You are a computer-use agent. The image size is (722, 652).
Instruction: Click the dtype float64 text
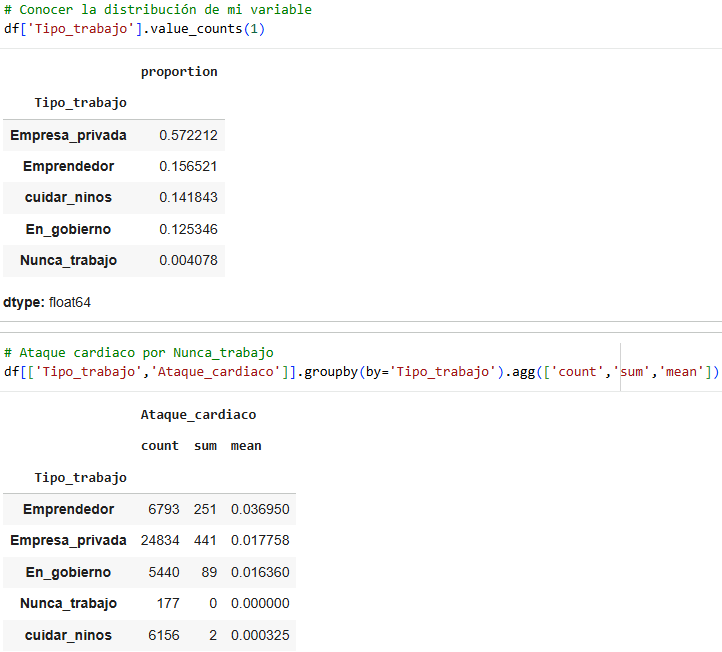[47, 303]
